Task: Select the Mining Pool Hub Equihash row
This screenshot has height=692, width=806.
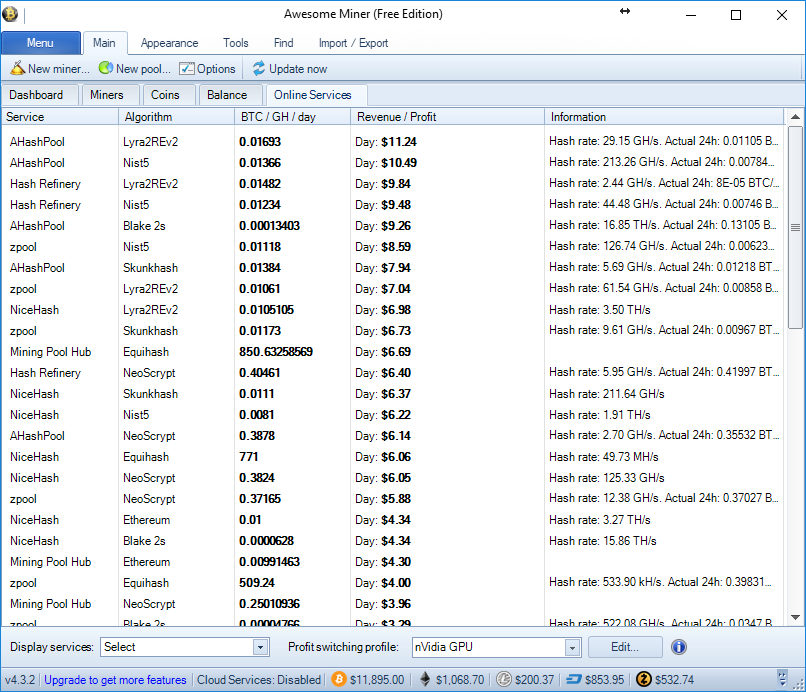Action: click(393, 352)
